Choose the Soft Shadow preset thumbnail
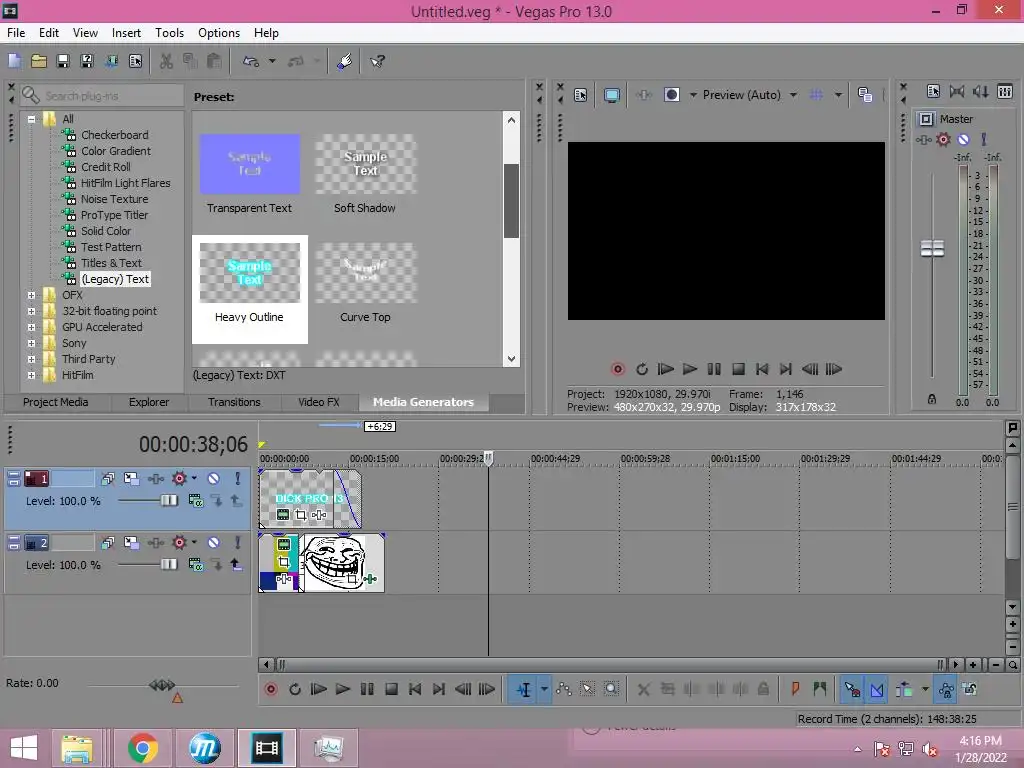1024x768 pixels. [x=366, y=164]
